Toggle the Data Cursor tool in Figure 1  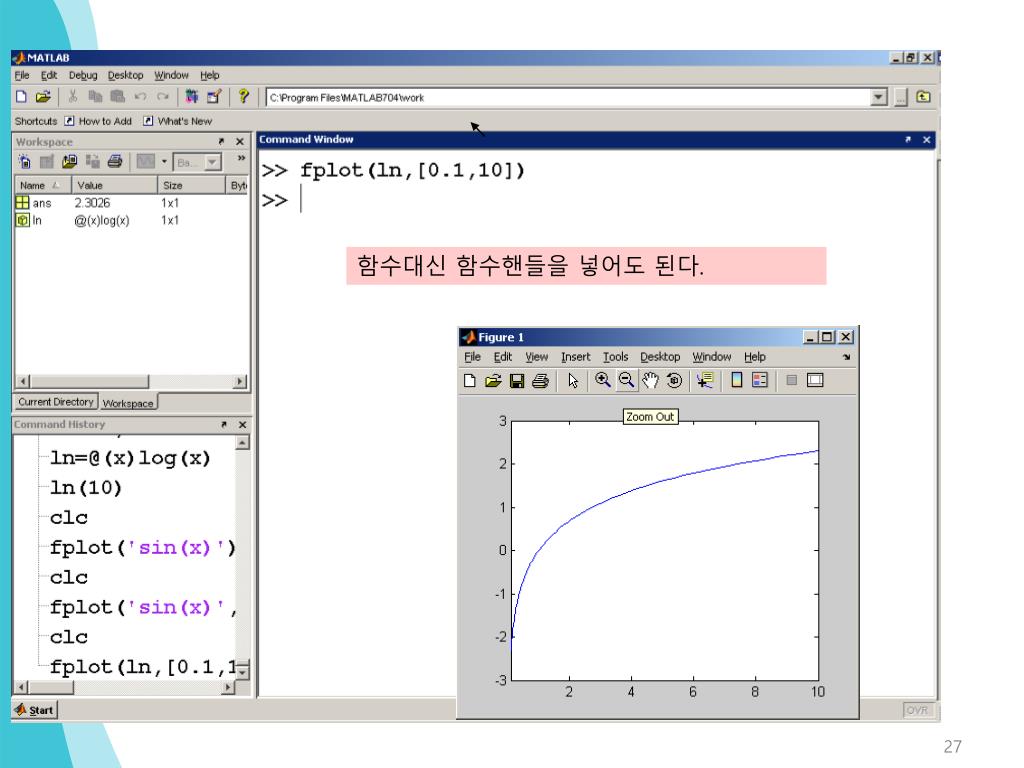[x=705, y=380]
